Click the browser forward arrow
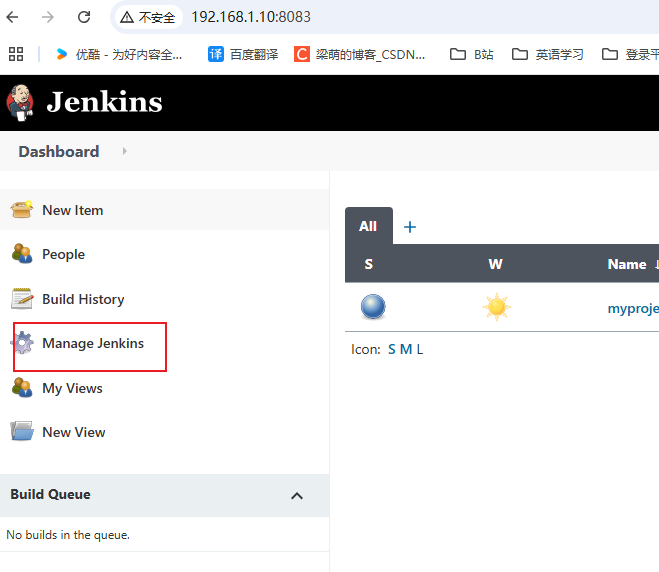Viewport: 659px width, 572px height. tap(48, 17)
